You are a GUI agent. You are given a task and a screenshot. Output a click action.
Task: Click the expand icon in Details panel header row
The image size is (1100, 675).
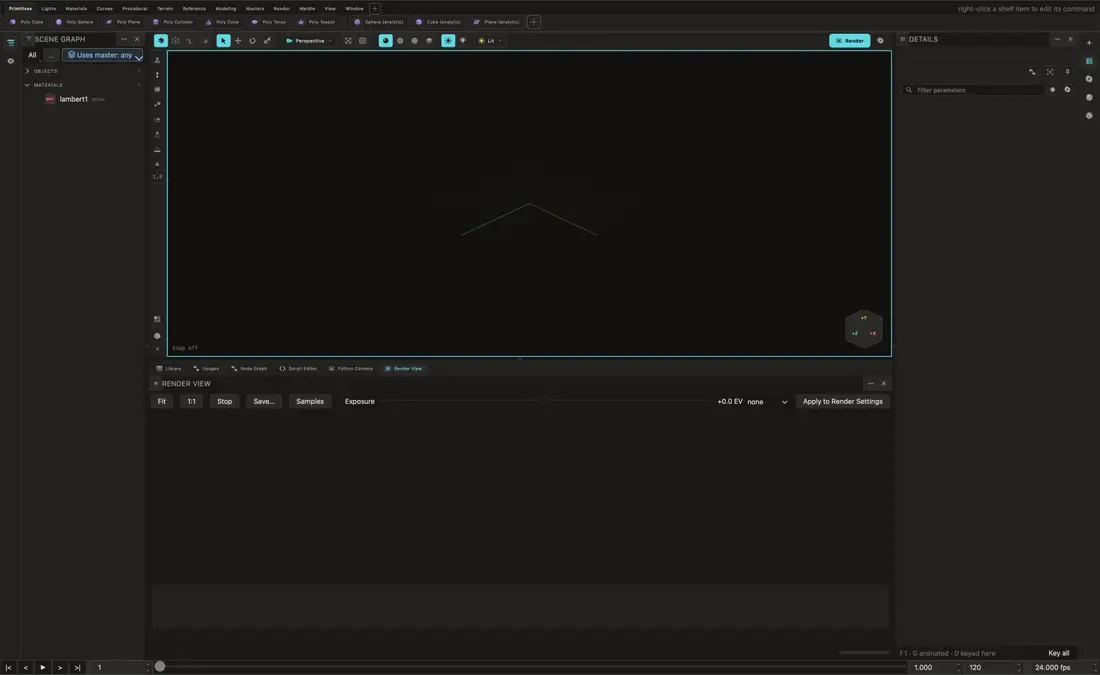1049,72
